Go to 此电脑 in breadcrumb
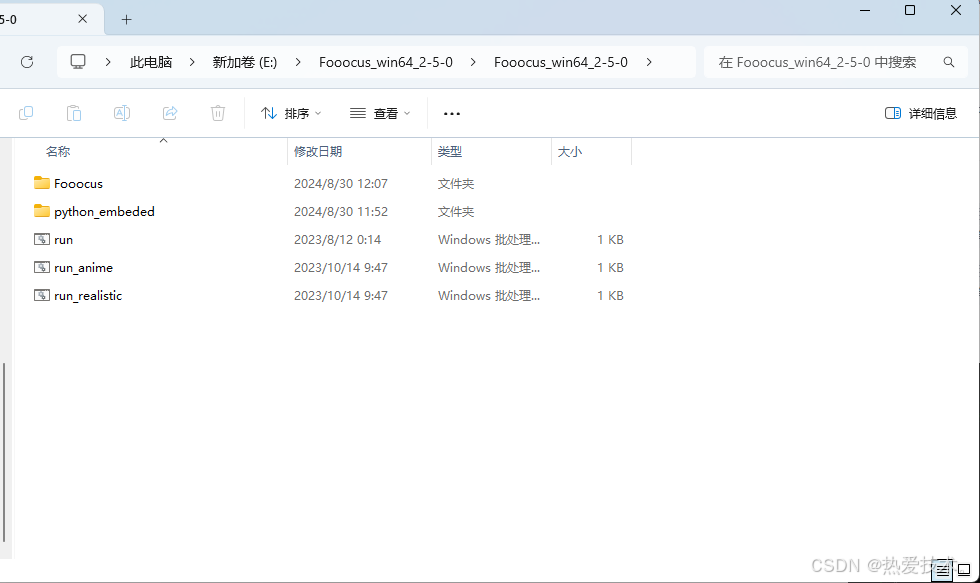The image size is (980, 583). [x=151, y=62]
